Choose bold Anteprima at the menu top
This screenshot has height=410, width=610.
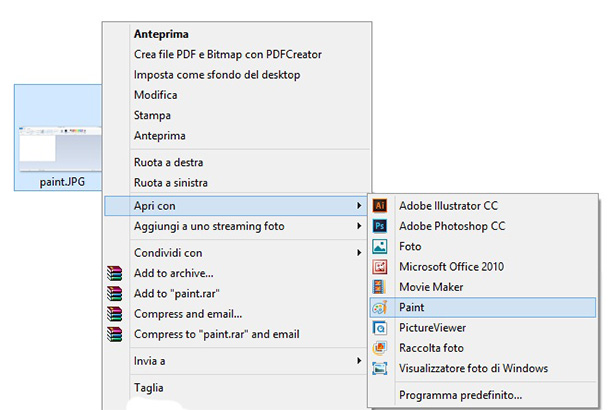click(x=161, y=34)
